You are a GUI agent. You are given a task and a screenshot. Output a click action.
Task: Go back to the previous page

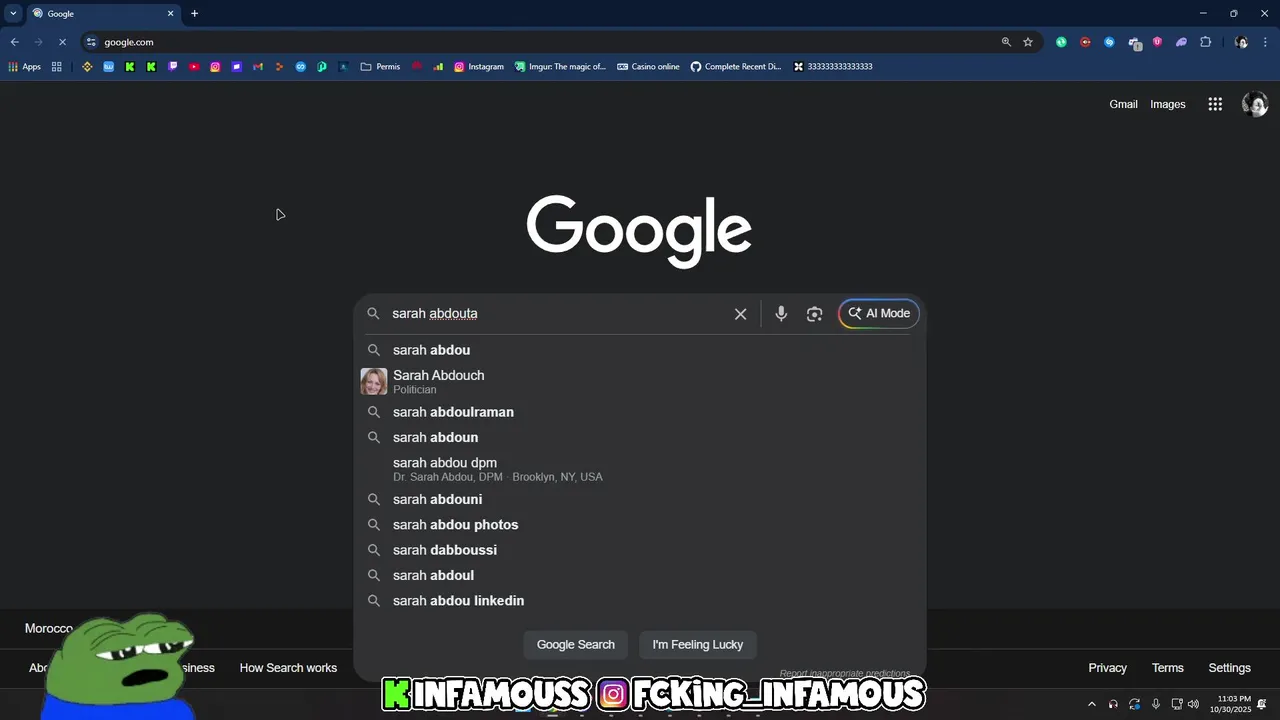tap(14, 42)
